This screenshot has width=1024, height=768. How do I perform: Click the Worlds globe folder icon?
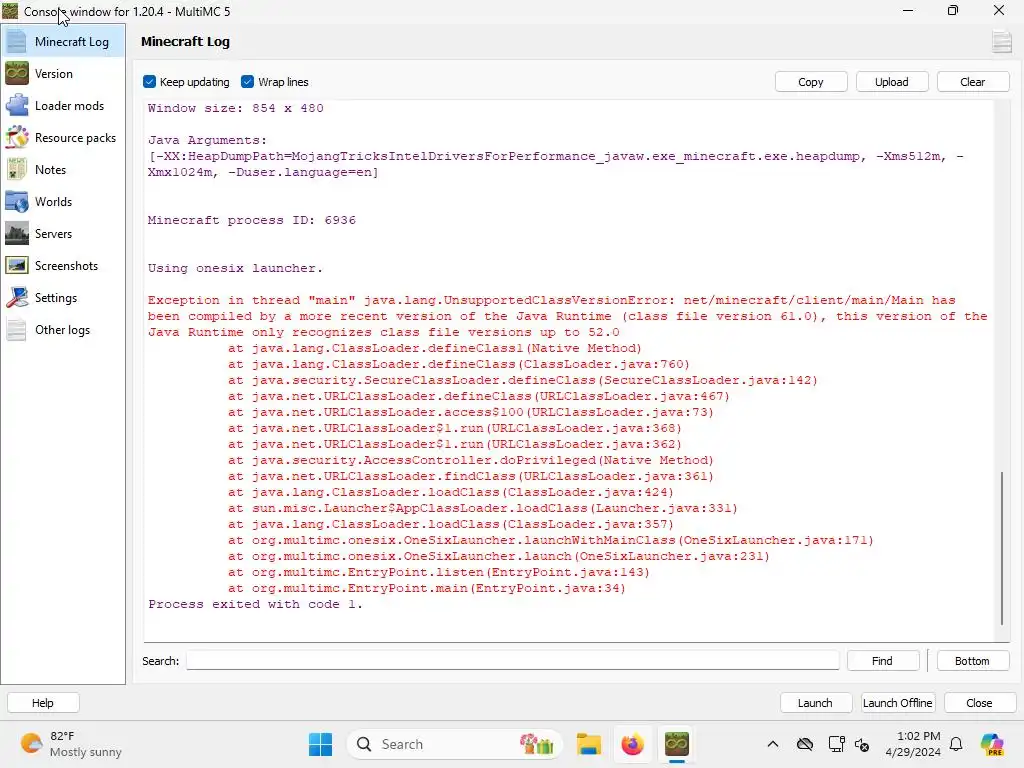coord(17,202)
